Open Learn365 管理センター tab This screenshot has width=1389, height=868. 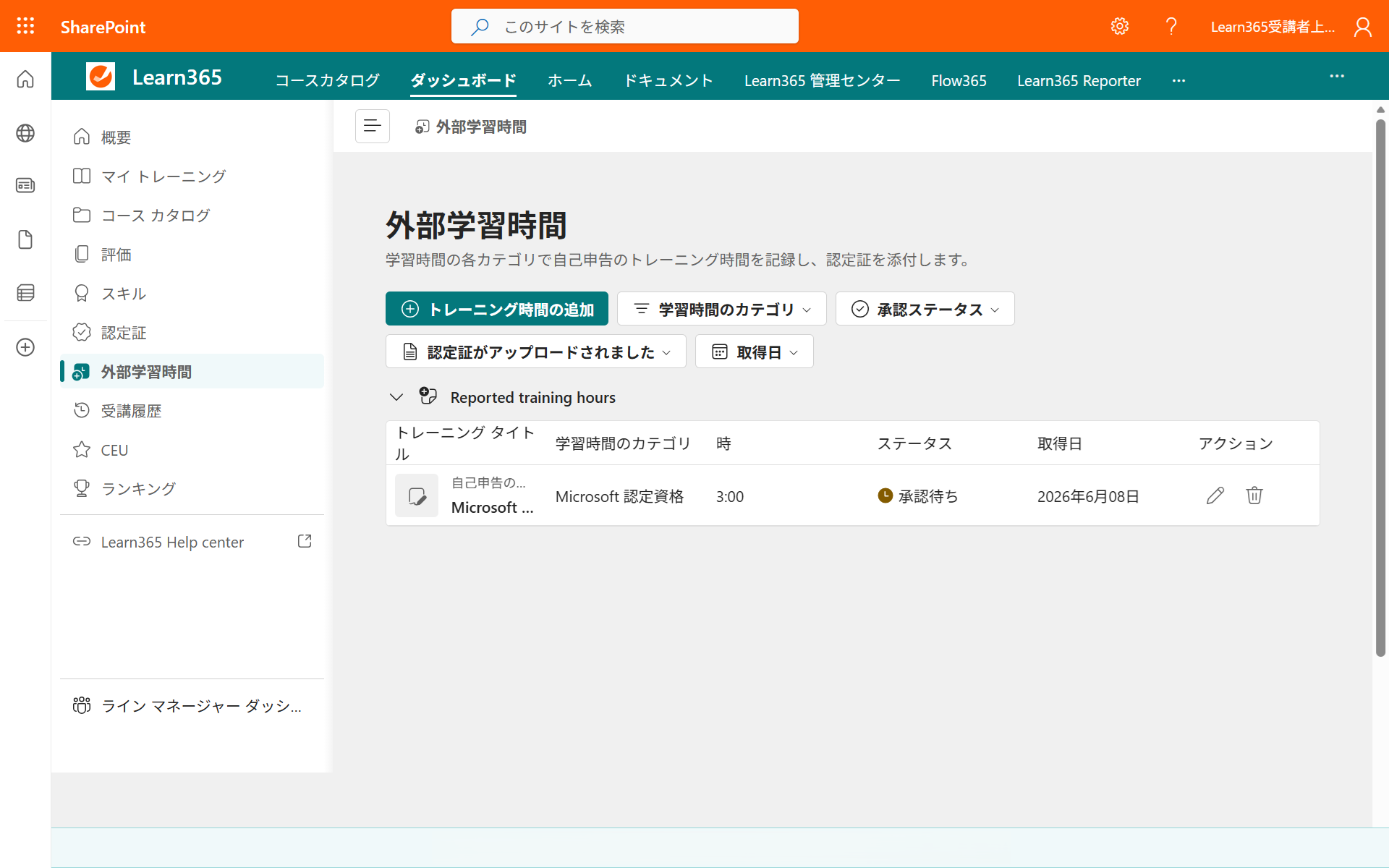point(822,80)
